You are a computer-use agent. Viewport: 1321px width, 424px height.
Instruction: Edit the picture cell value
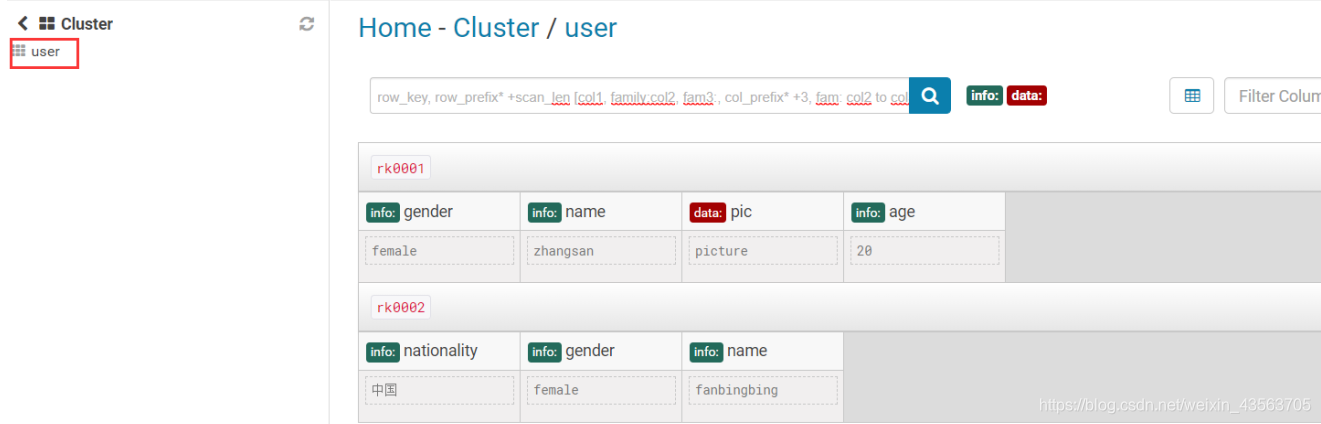(763, 250)
